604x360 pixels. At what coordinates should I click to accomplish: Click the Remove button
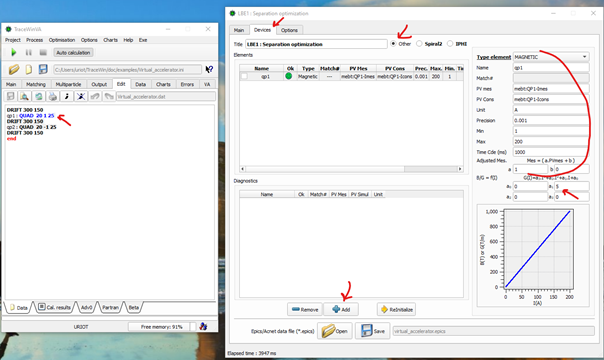pyautogui.click(x=305, y=309)
